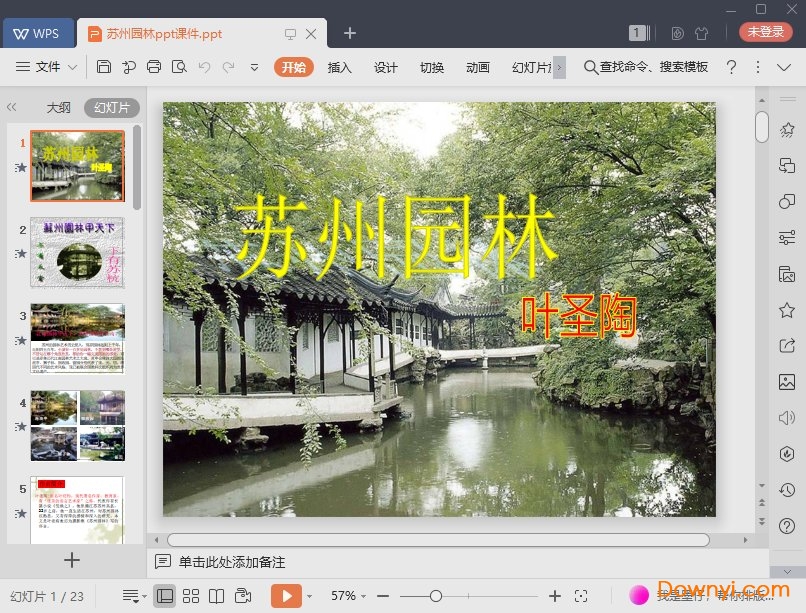
Task: Select the slide 3 thumbnail
Action: [78, 338]
